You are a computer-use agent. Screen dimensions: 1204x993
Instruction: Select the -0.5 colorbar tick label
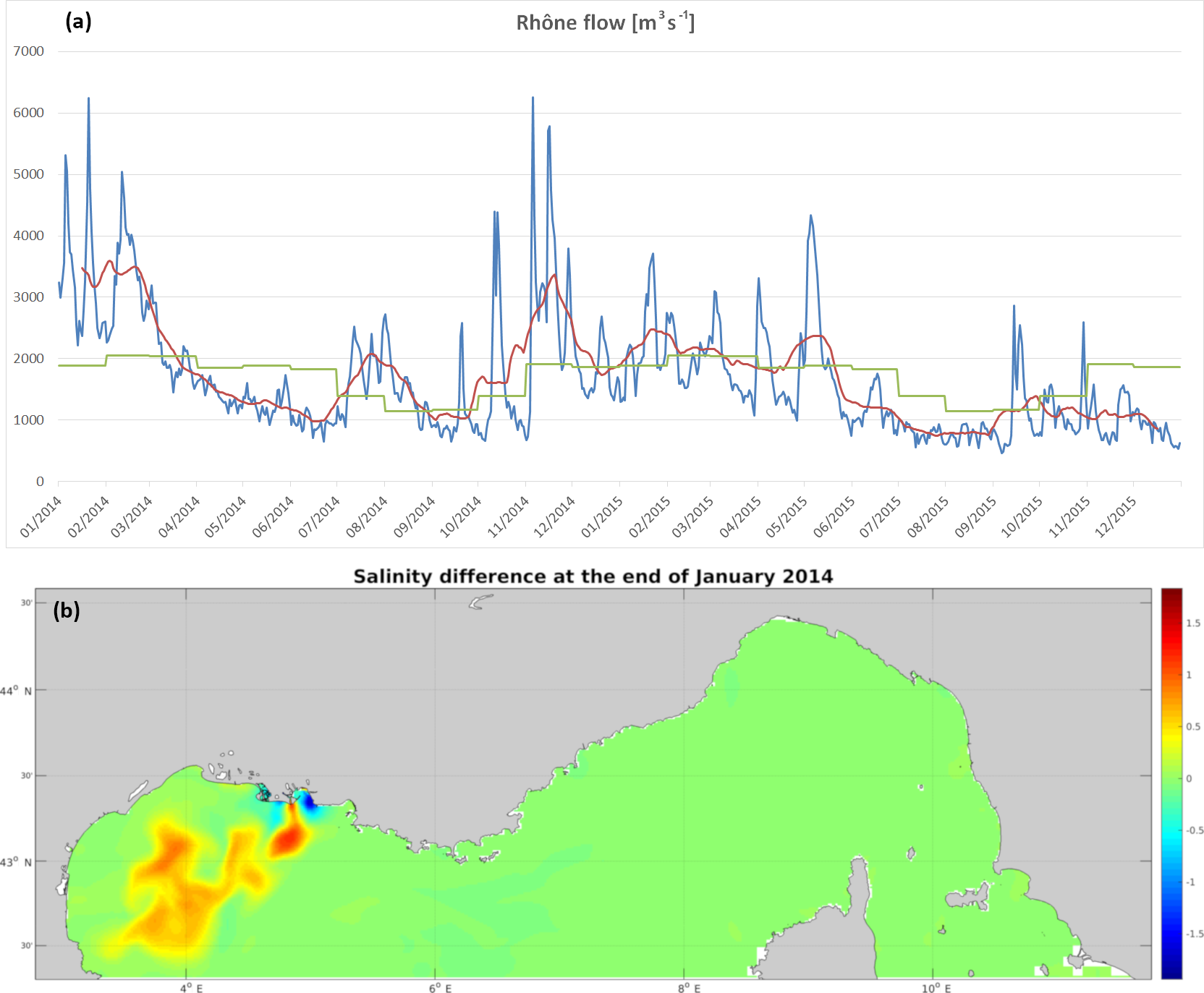point(1194,830)
